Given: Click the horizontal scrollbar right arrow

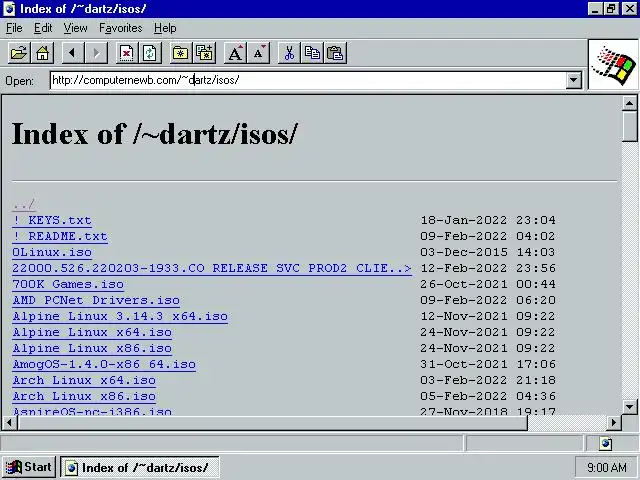Looking at the screenshot, I should pos(614,423).
